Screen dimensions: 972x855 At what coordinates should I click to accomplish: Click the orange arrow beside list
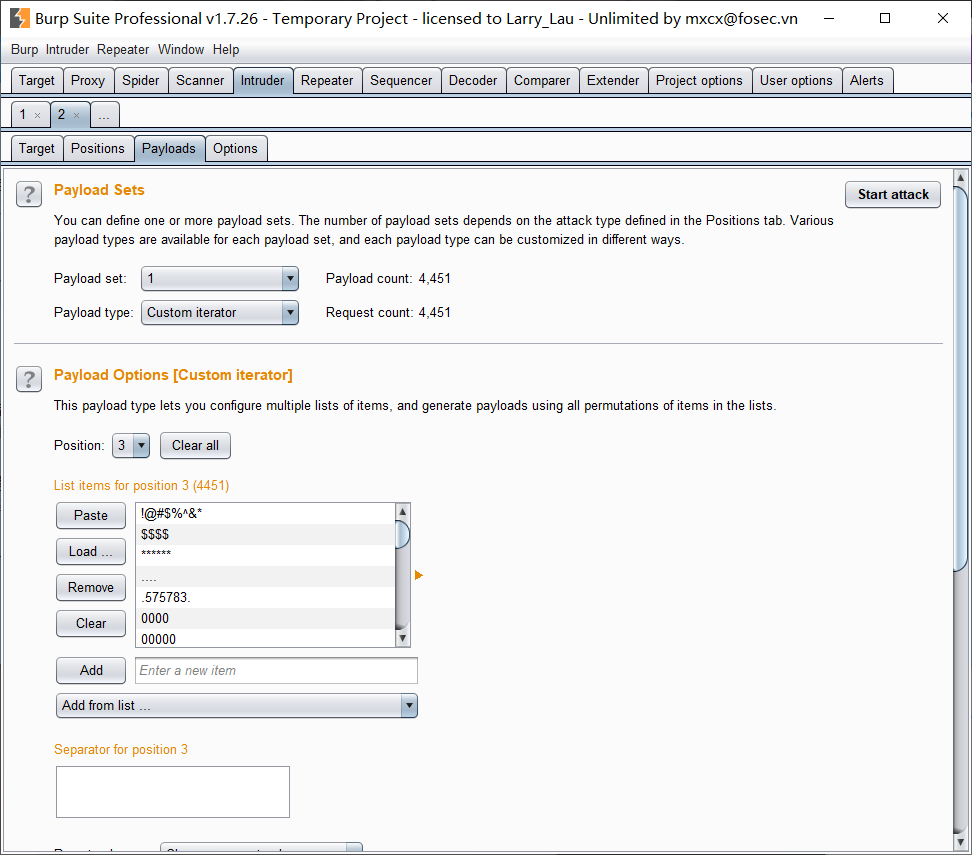[x=418, y=575]
